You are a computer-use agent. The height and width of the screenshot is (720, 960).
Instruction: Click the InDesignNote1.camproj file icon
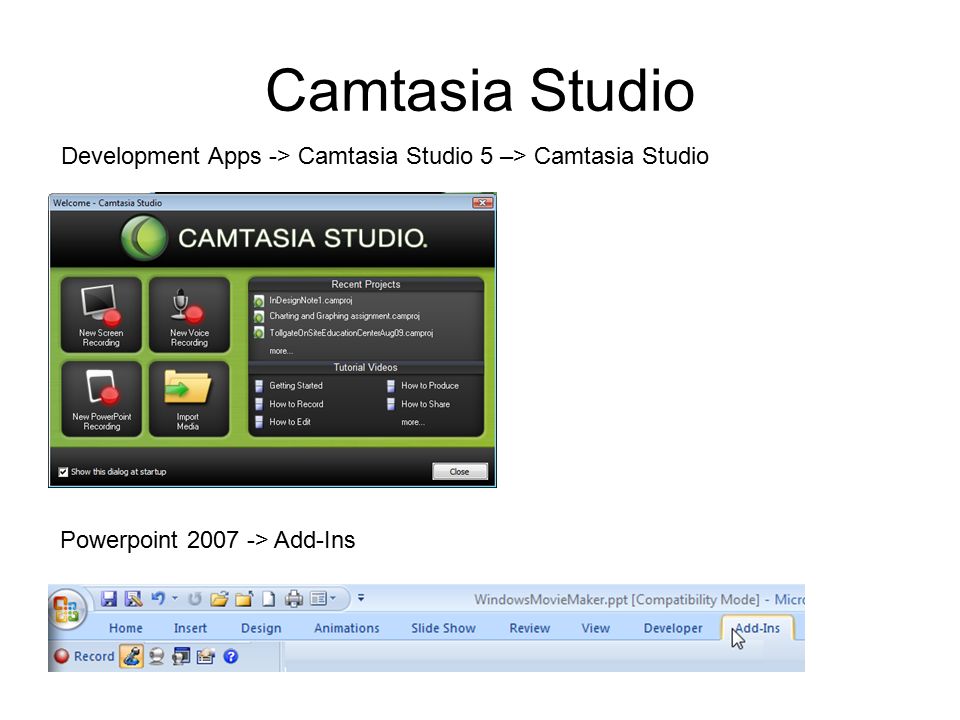tap(259, 301)
